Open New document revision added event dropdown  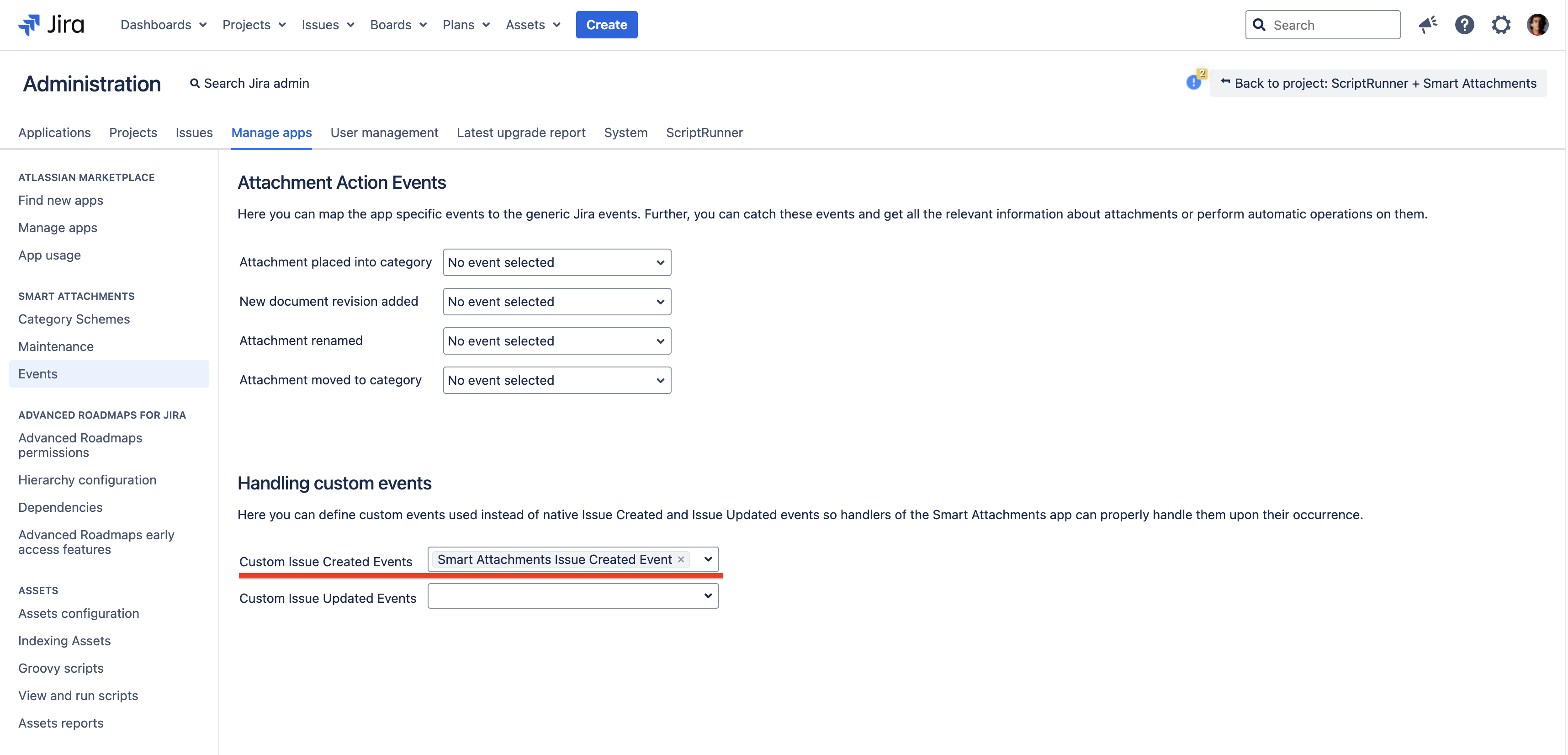(x=557, y=301)
